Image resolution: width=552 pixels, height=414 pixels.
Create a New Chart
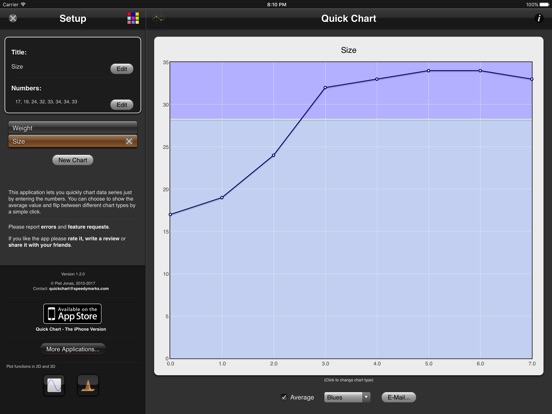73,160
